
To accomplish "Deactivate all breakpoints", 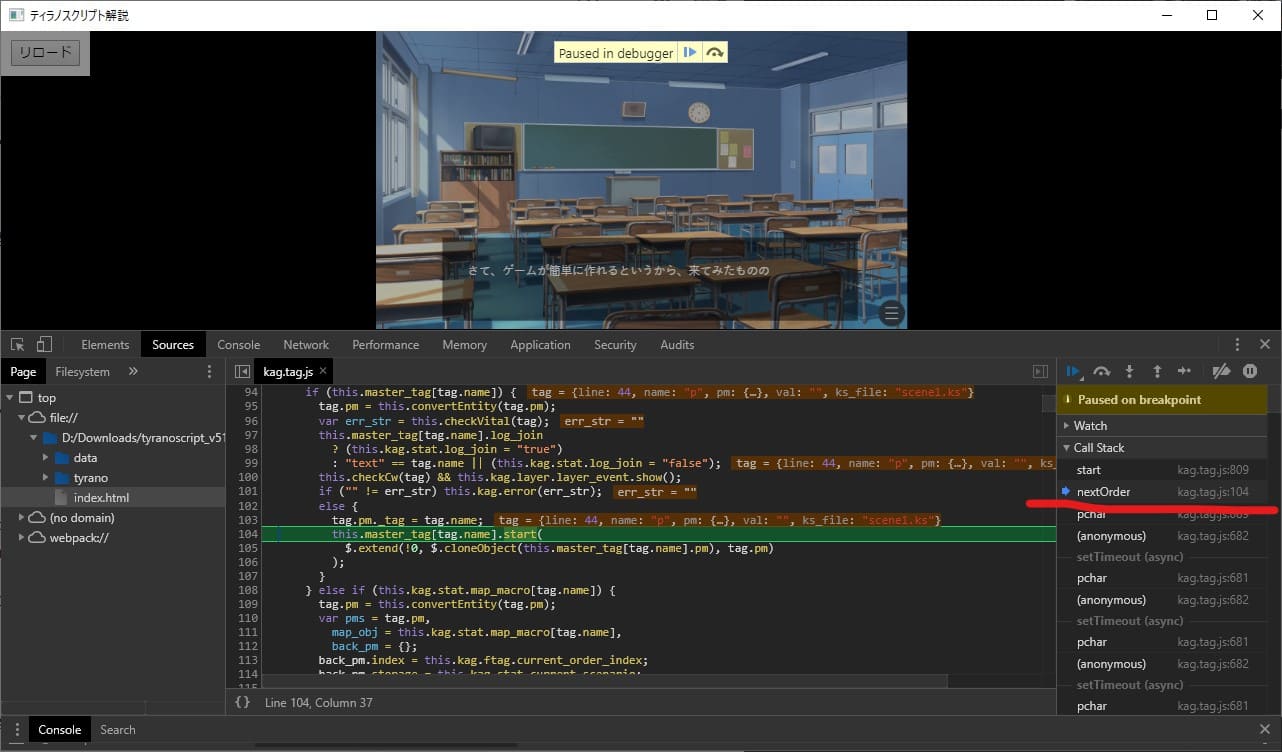I will pyautogui.click(x=1220, y=371).
